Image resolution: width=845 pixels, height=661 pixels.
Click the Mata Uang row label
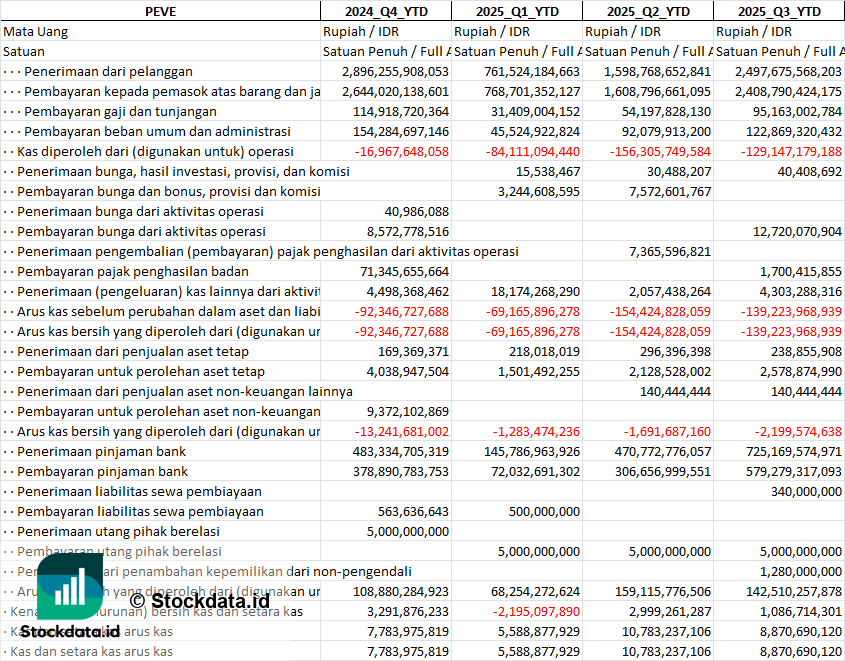click(x=36, y=32)
